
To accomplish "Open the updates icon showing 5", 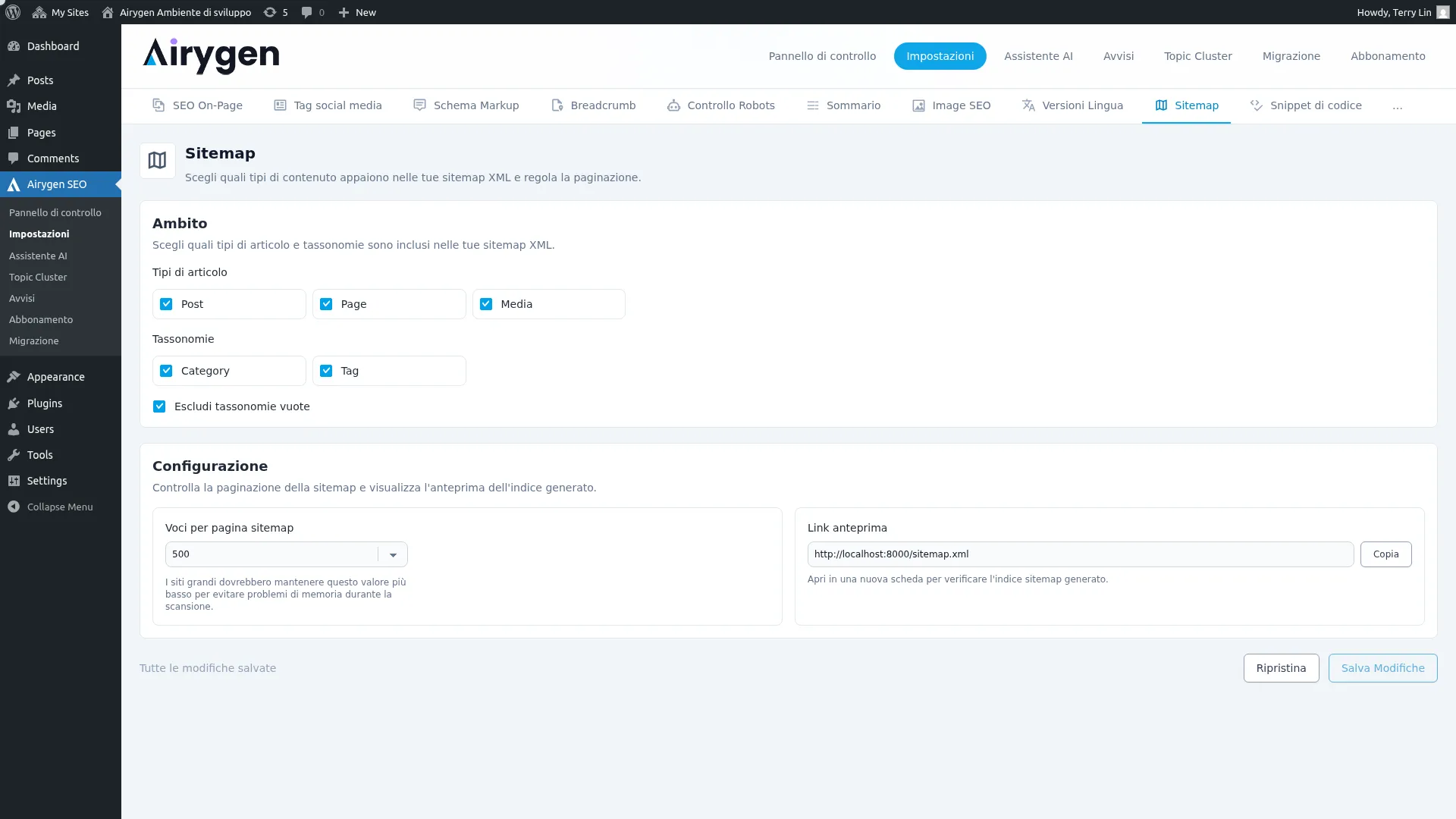I will [x=270, y=12].
